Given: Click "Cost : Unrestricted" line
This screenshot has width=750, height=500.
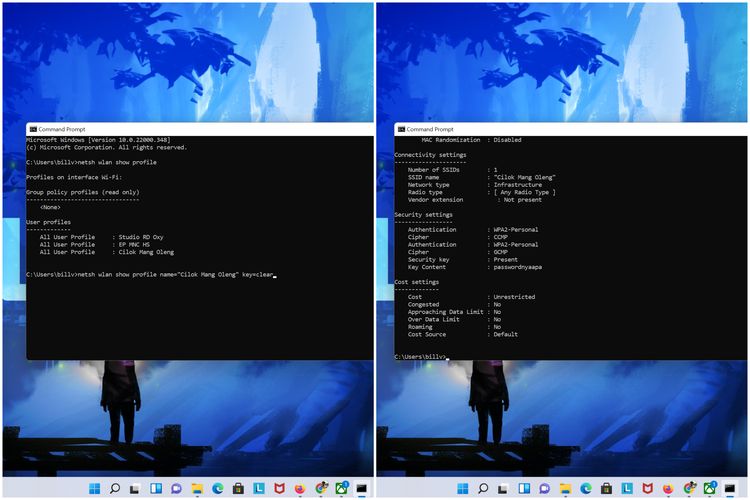Looking at the screenshot, I should point(471,297).
